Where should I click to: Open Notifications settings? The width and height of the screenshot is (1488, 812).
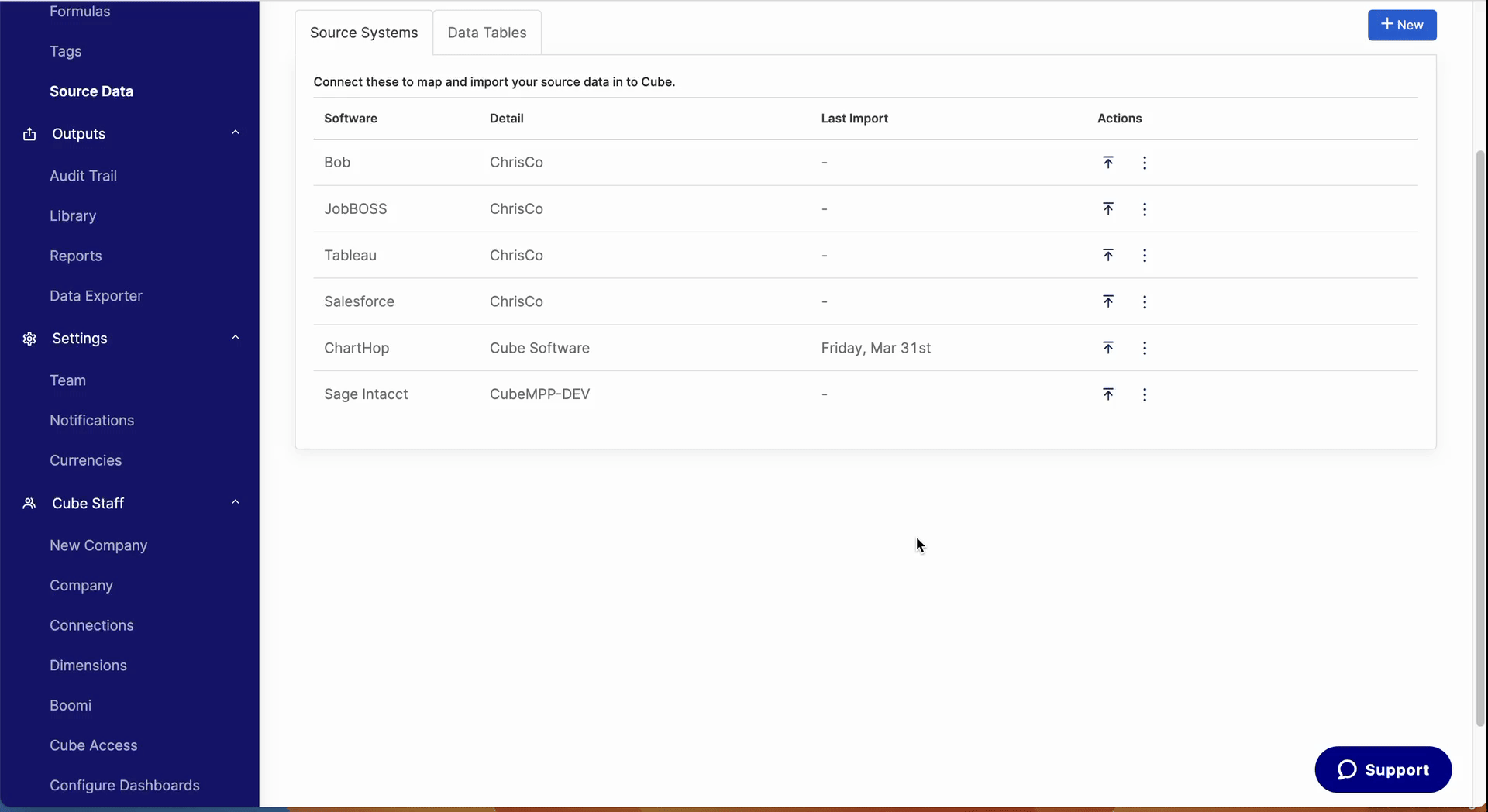(x=91, y=421)
